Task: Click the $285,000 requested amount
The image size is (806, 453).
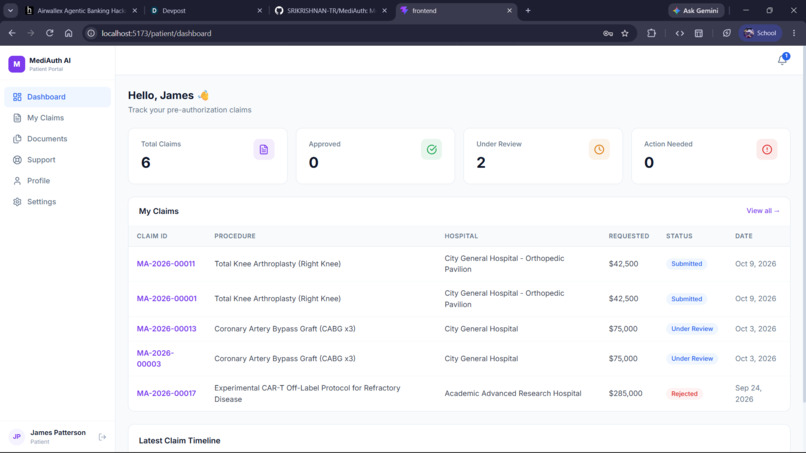Action: click(x=625, y=393)
